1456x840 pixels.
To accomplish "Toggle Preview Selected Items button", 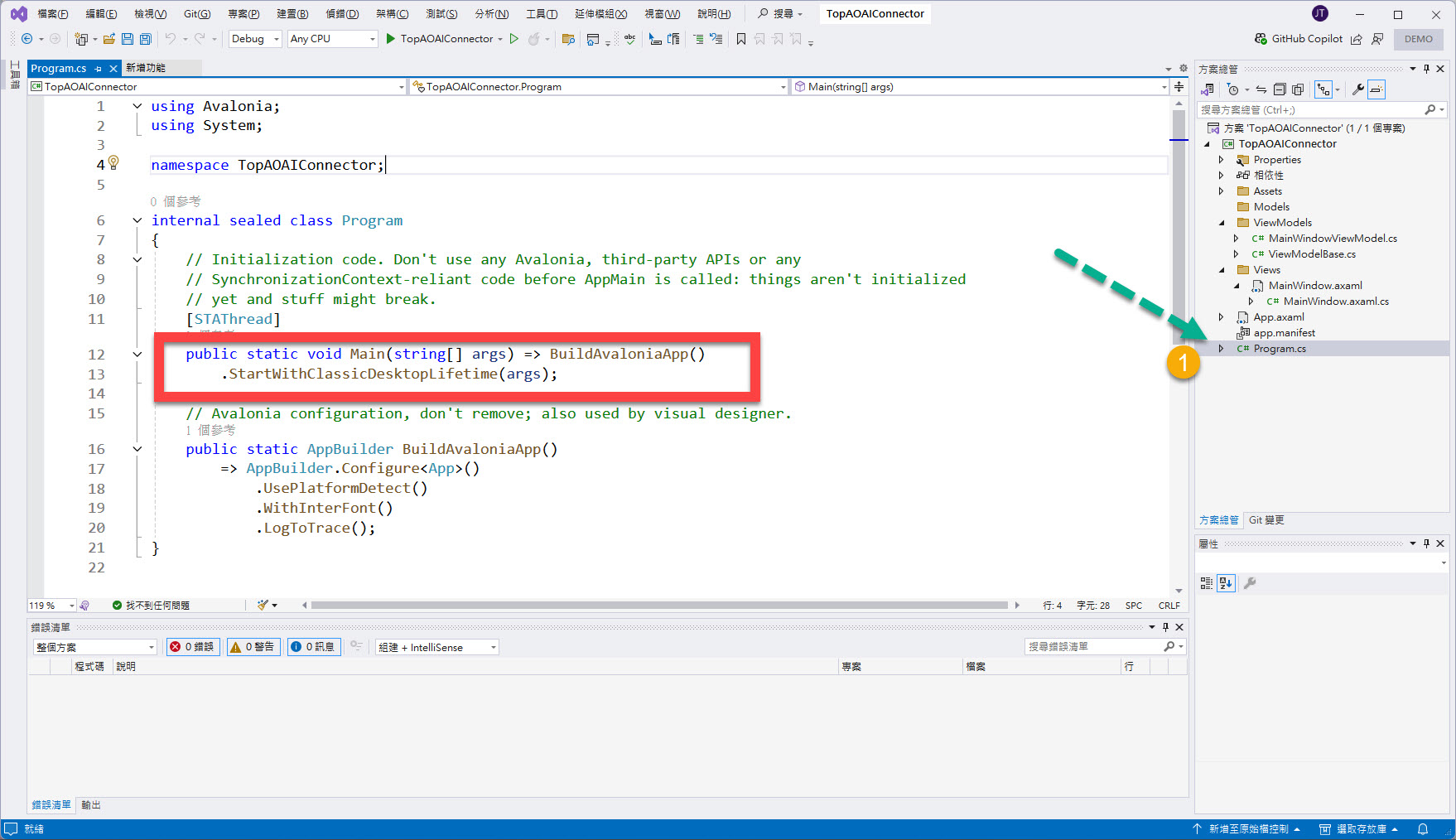I will 1376,89.
